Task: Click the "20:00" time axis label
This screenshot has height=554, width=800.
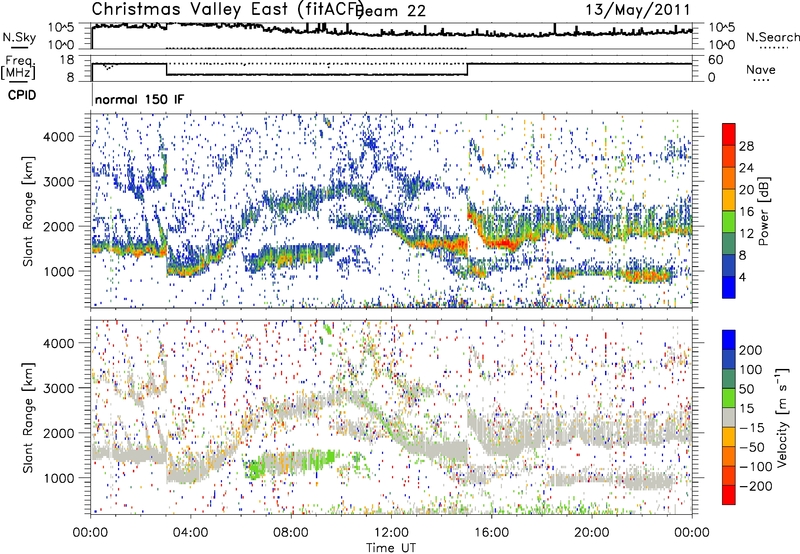Action: point(591,533)
